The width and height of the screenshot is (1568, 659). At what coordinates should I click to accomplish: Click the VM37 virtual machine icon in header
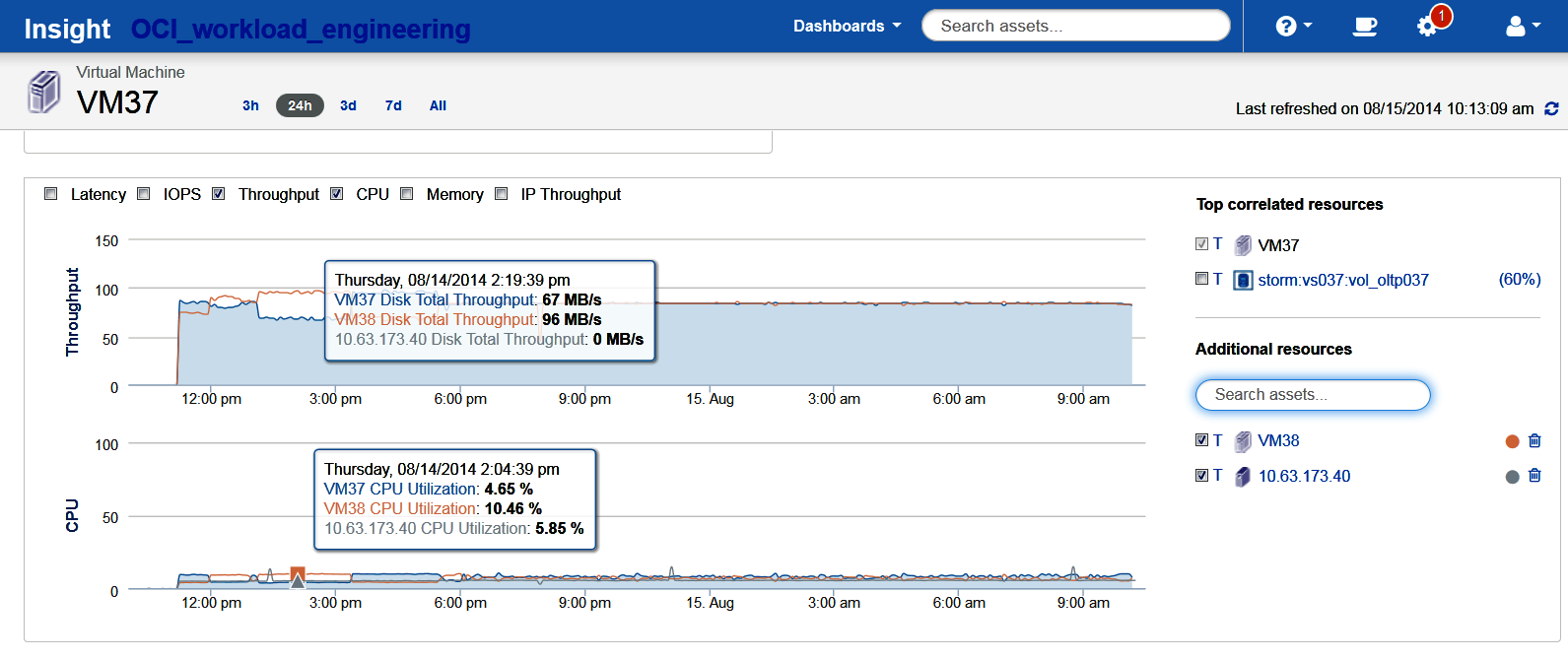tap(43, 92)
